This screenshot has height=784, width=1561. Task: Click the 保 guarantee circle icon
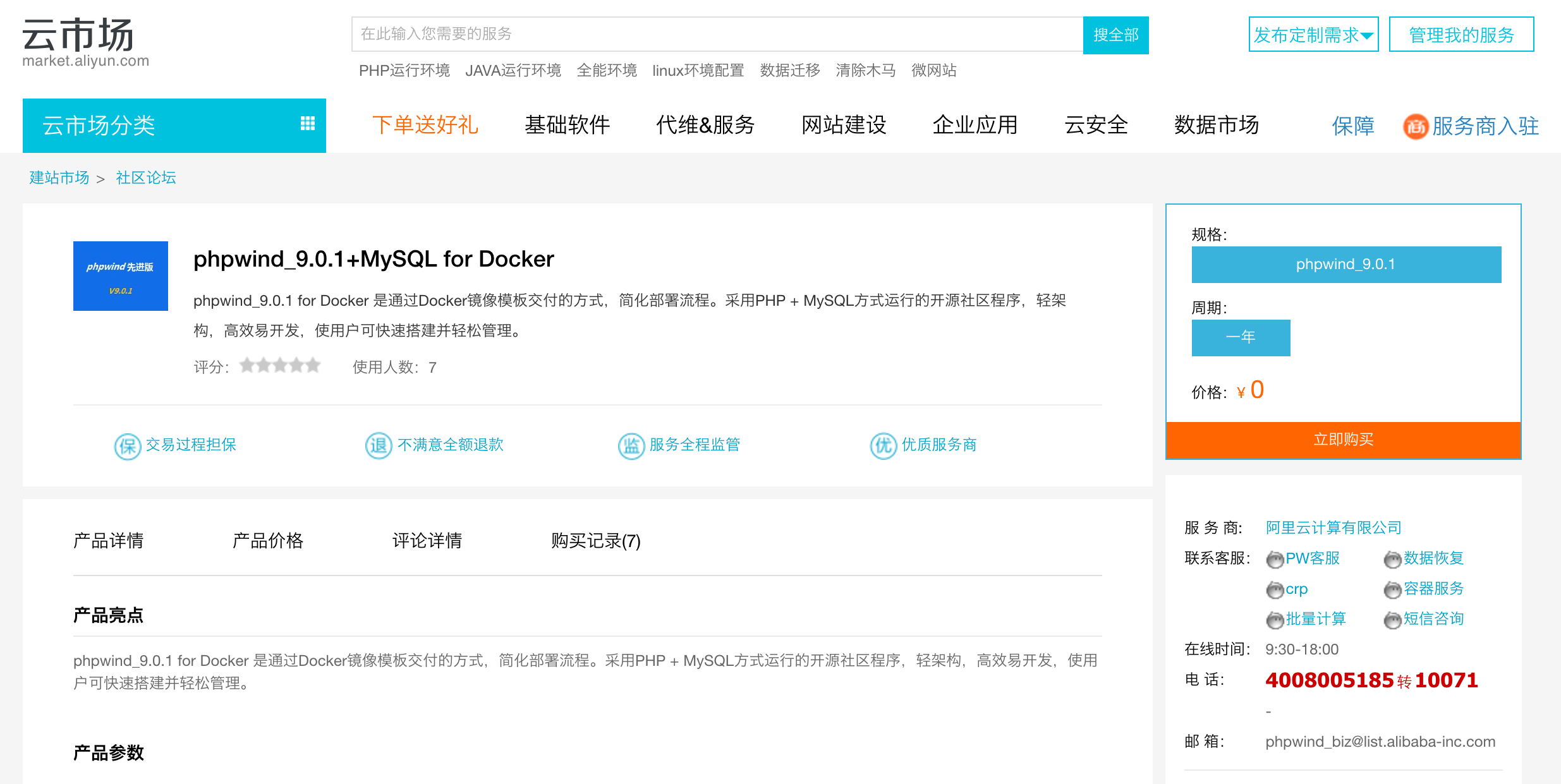pyautogui.click(x=128, y=446)
